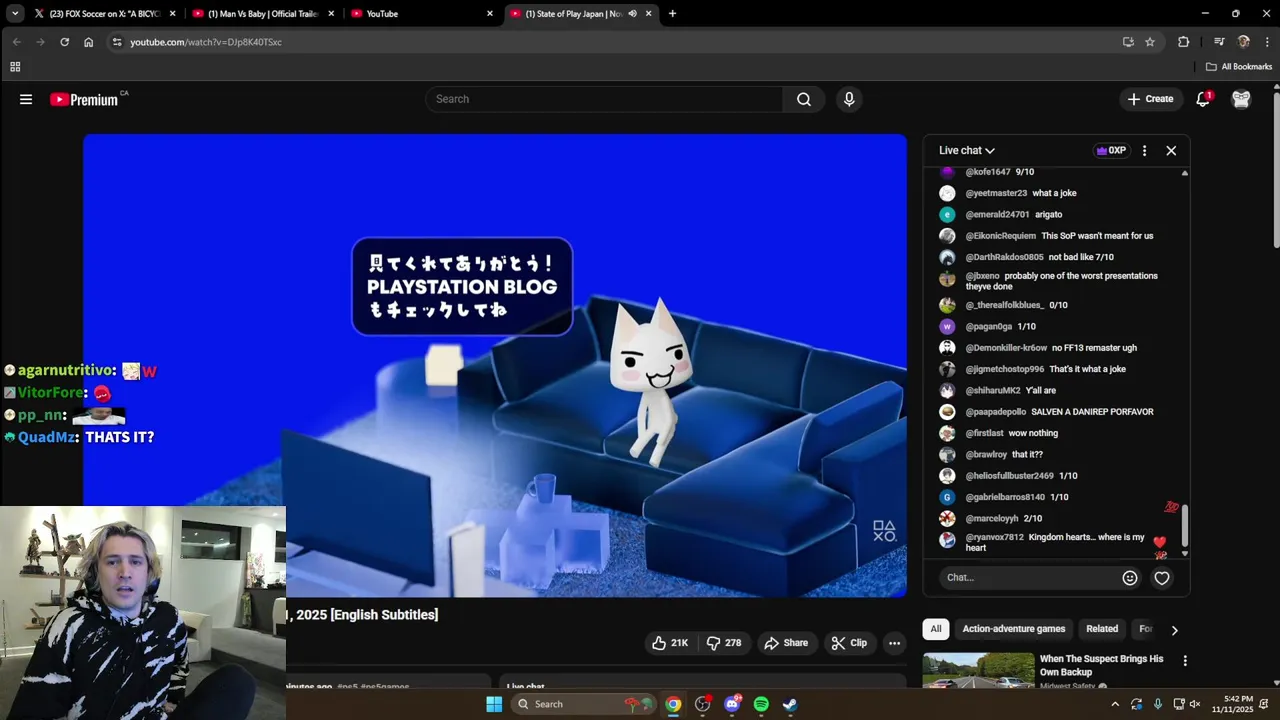
Task: Open the tab search dropdown
Action: (13, 14)
